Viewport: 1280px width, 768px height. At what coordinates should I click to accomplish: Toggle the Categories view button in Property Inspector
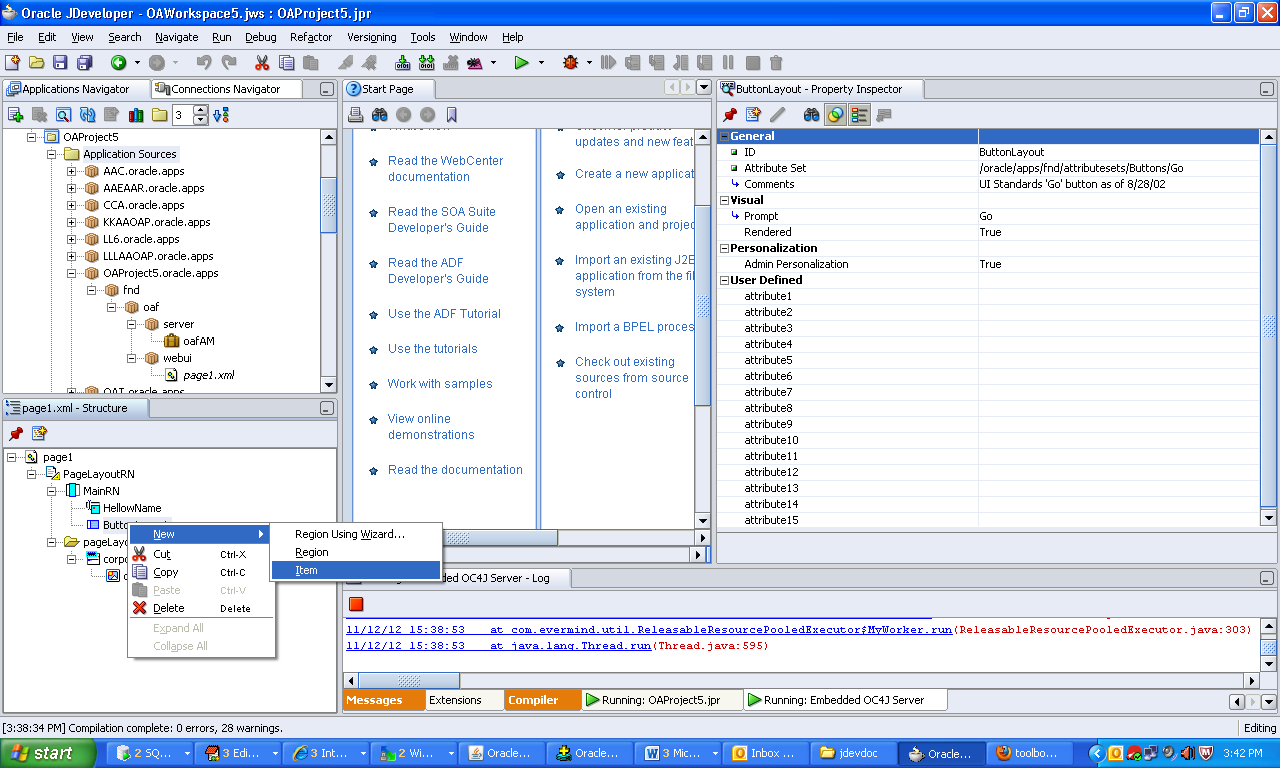point(859,115)
